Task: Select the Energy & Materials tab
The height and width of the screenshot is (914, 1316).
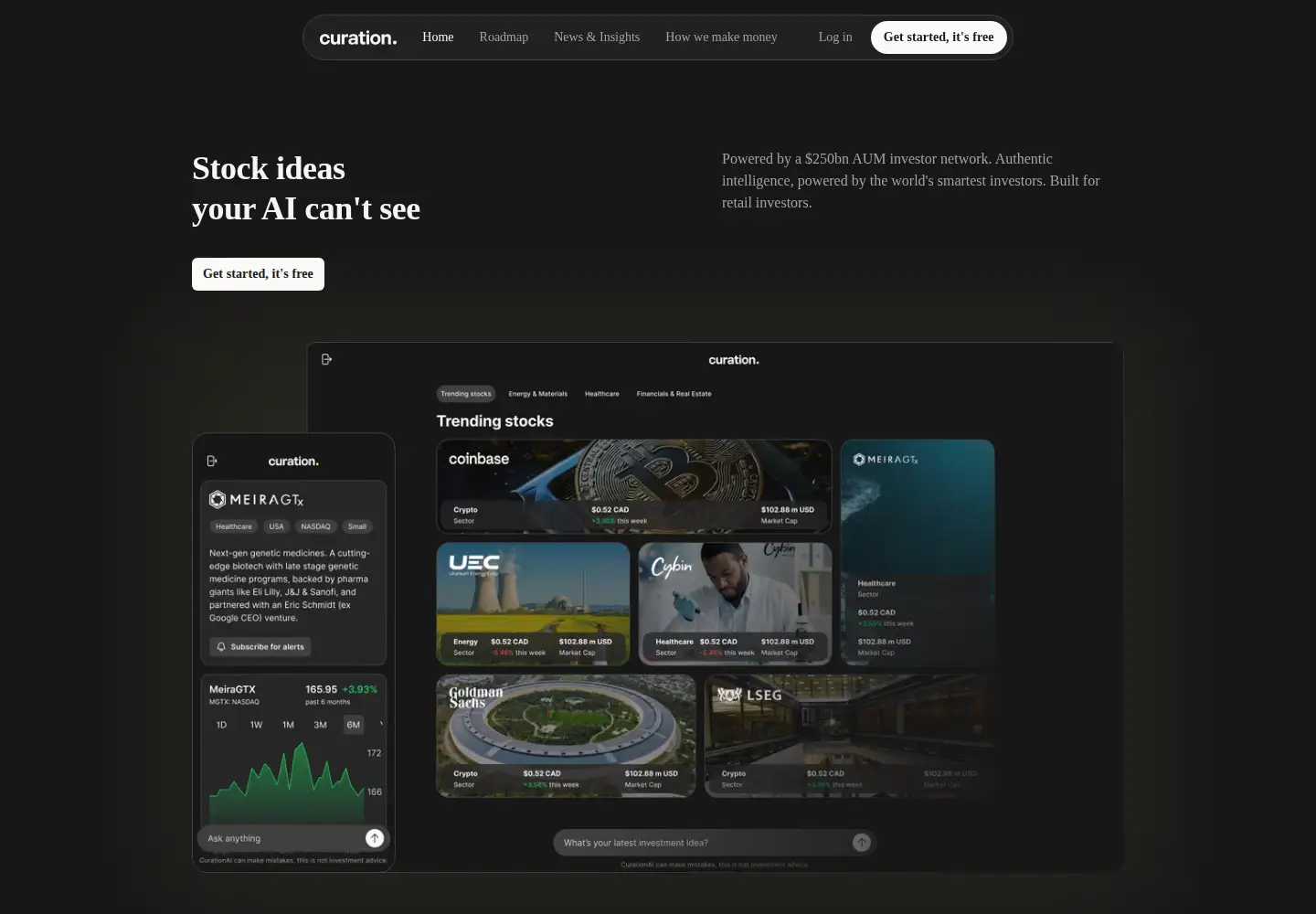Action: click(538, 394)
